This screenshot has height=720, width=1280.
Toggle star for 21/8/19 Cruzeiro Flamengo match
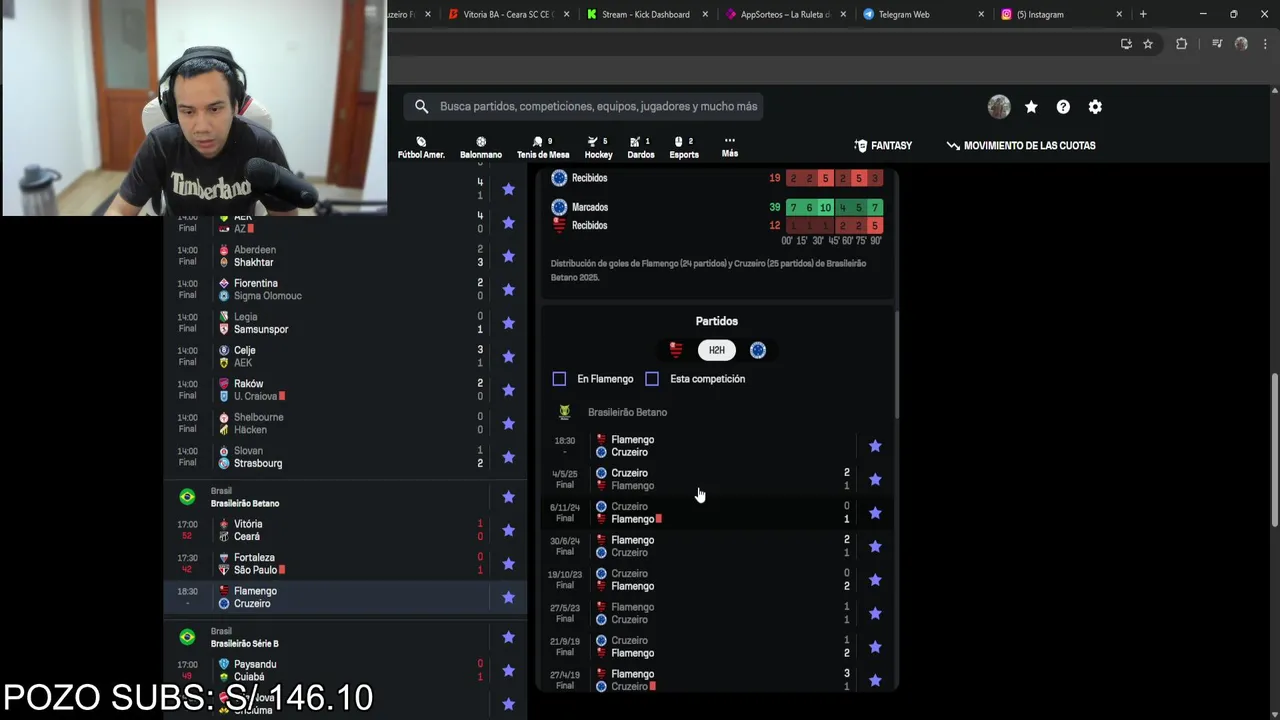click(x=875, y=647)
